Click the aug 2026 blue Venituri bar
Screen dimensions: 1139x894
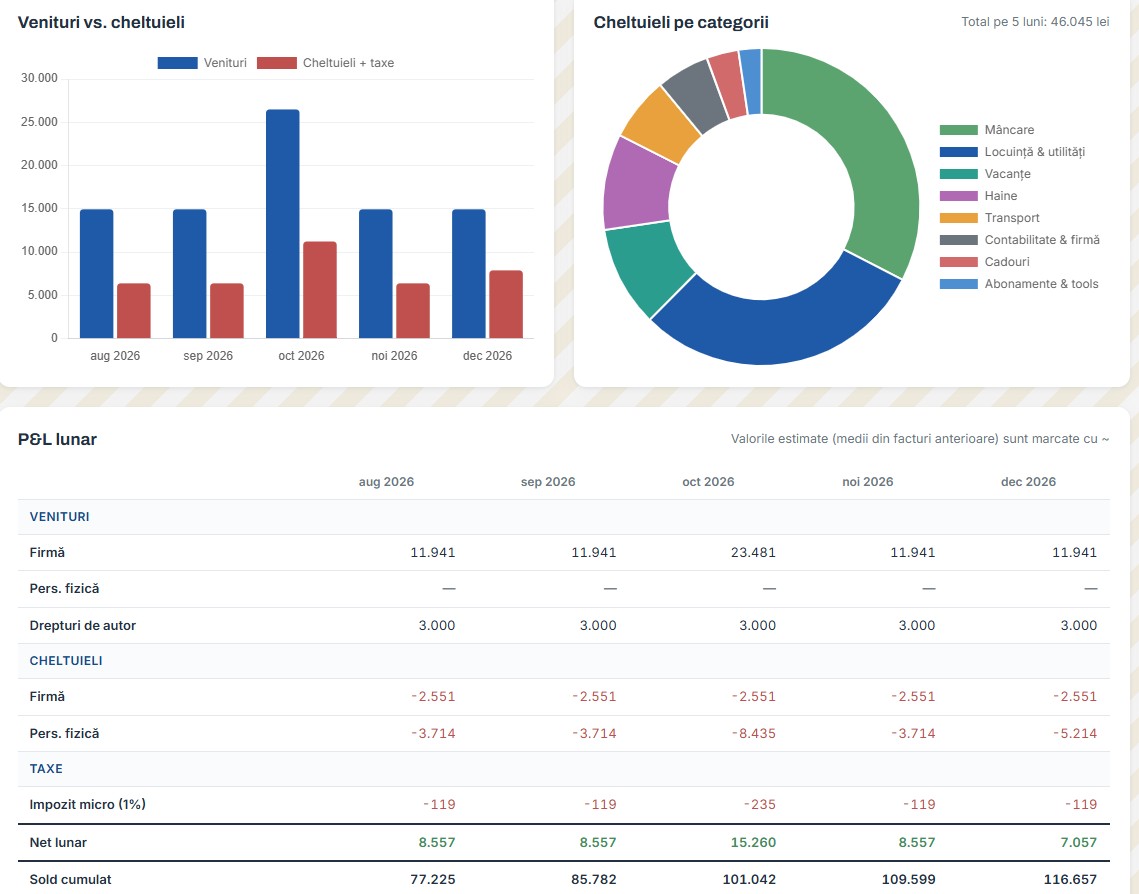click(97, 274)
